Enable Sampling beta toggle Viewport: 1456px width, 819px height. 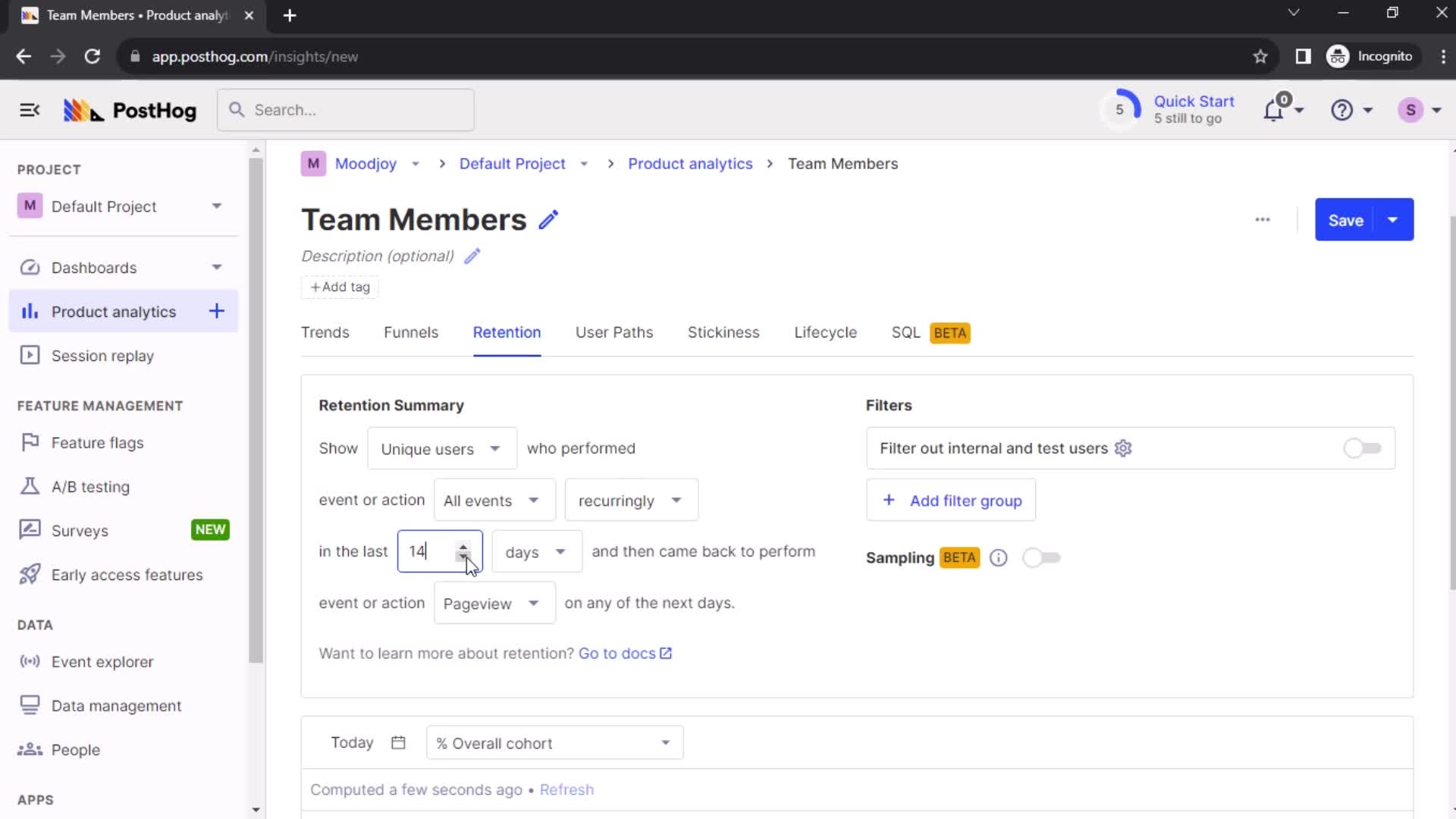click(1040, 558)
